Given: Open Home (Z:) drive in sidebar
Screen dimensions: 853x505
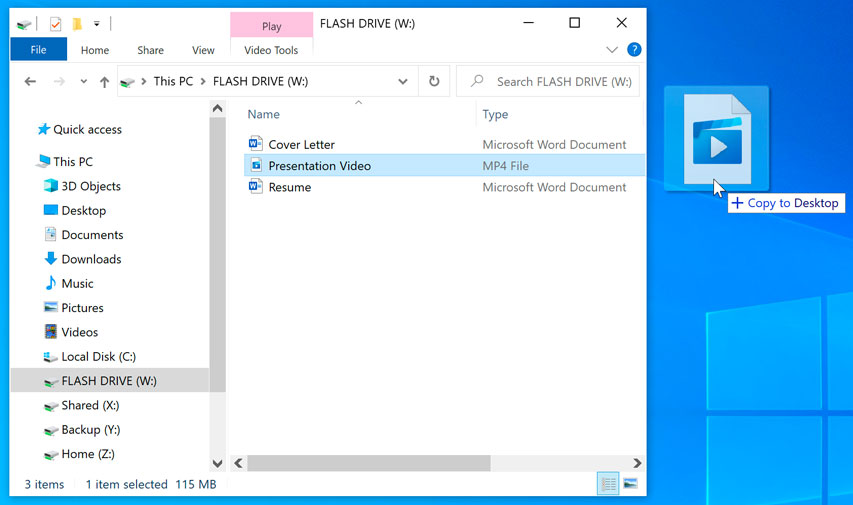Looking at the screenshot, I should pos(88,454).
